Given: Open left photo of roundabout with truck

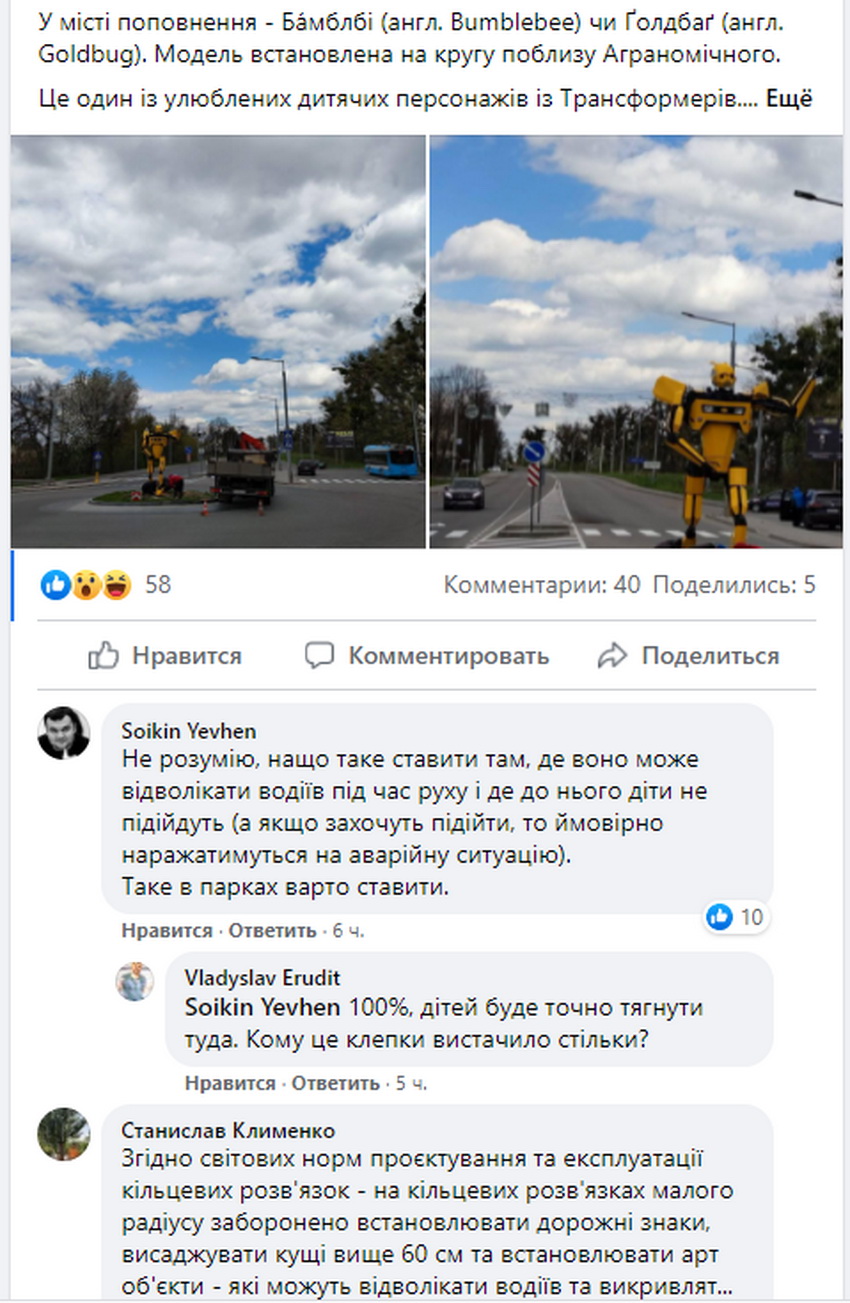Looking at the screenshot, I should pyautogui.click(x=218, y=342).
